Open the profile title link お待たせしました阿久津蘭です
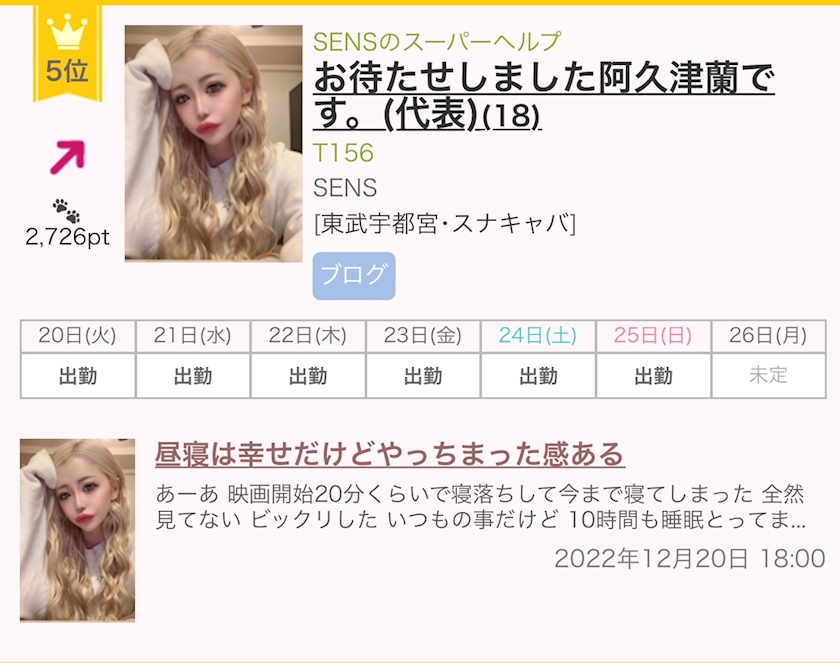Image resolution: width=840 pixels, height=663 pixels. click(x=544, y=96)
